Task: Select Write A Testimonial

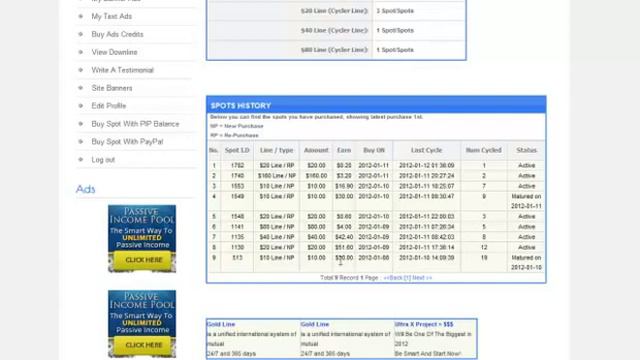Action: [x=122, y=70]
